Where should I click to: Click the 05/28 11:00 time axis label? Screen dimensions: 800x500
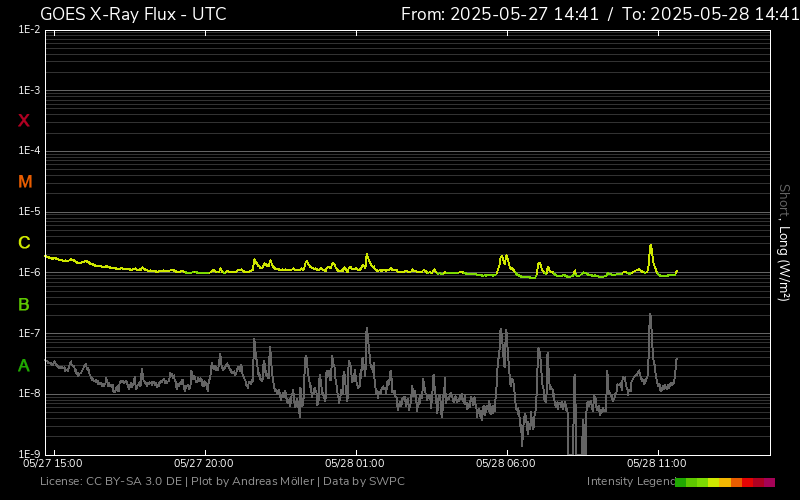[x=656, y=464]
